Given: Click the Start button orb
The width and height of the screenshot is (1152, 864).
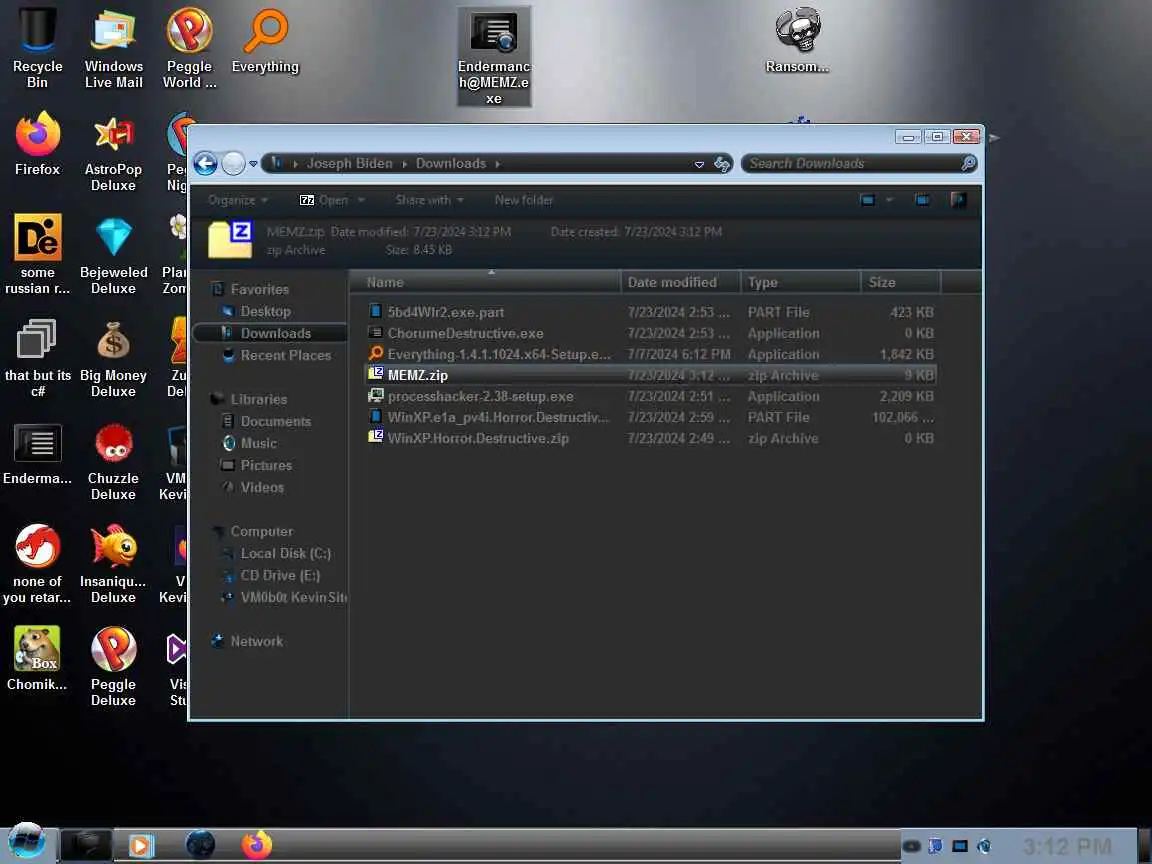Looking at the screenshot, I should click(x=26, y=842).
